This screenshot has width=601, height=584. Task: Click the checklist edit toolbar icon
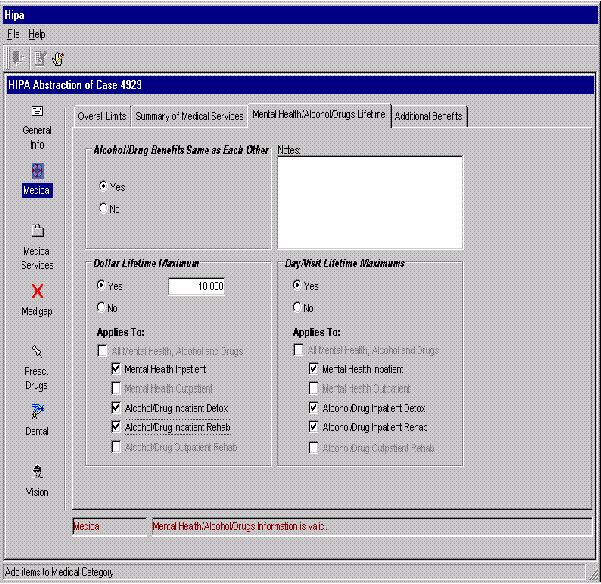pos(38,59)
